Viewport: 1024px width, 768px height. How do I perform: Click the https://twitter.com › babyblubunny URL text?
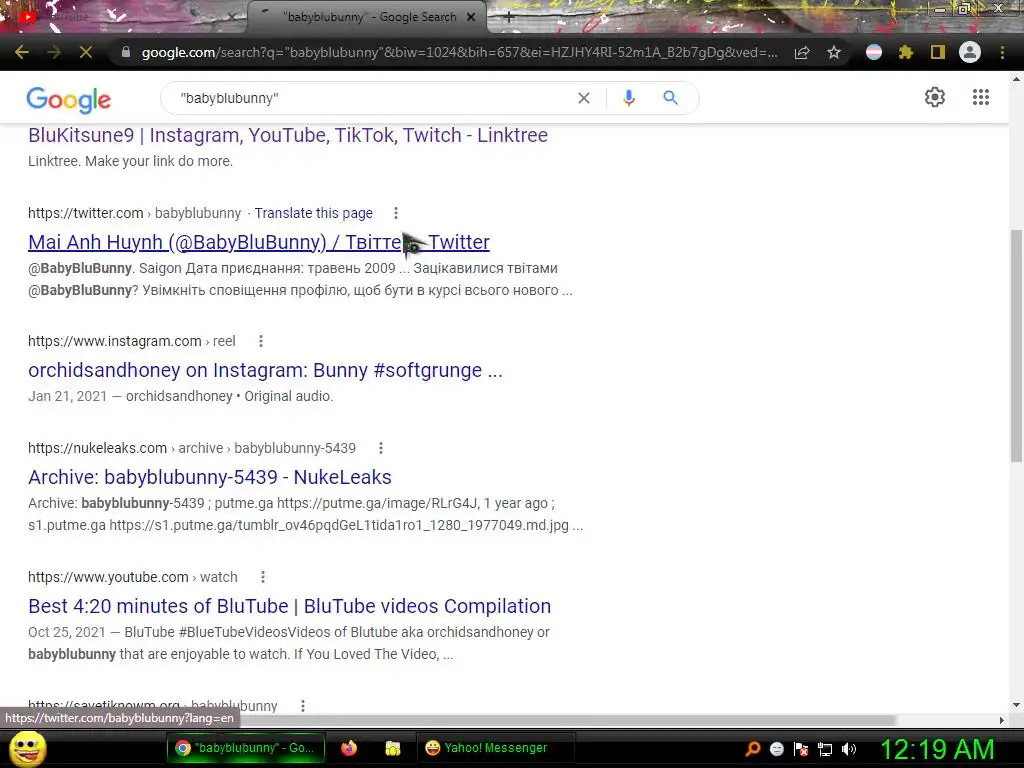coord(135,213)
